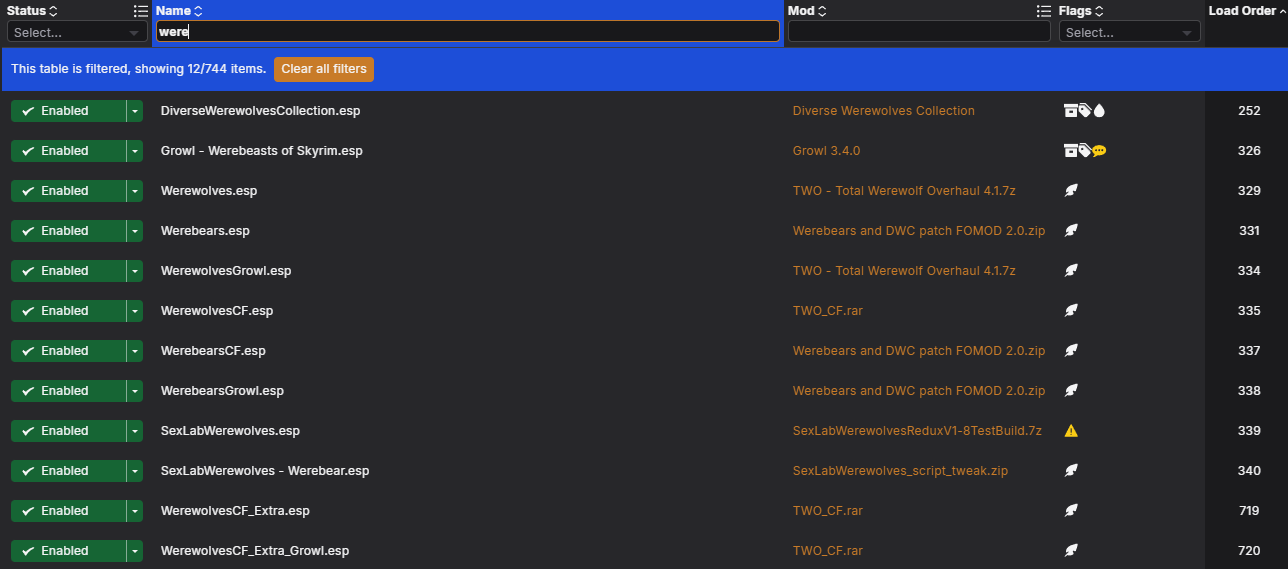
Task: Click tag flag icon for DiverseWerewolvesCollection.esp
Action: pos(1085,111)
